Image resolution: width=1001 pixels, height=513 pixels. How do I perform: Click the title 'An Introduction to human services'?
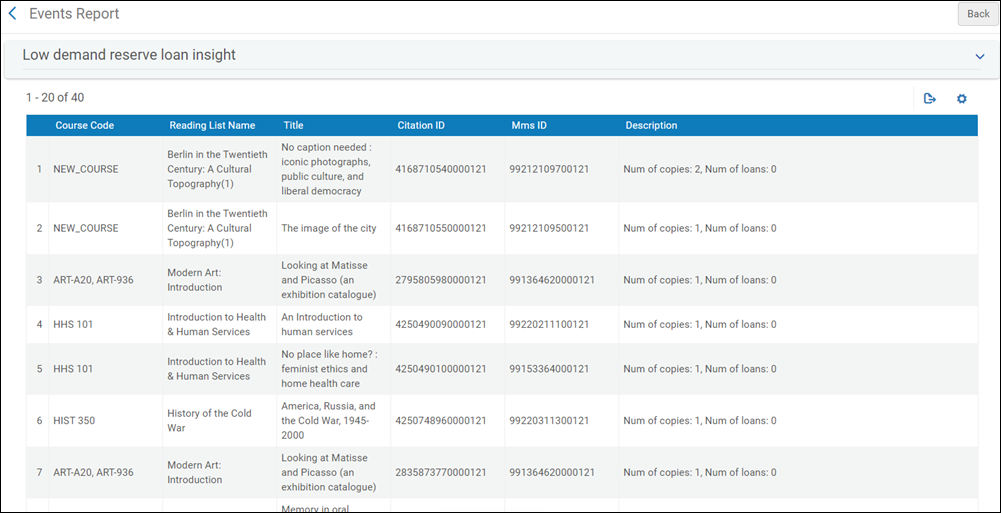click(322, 324)
